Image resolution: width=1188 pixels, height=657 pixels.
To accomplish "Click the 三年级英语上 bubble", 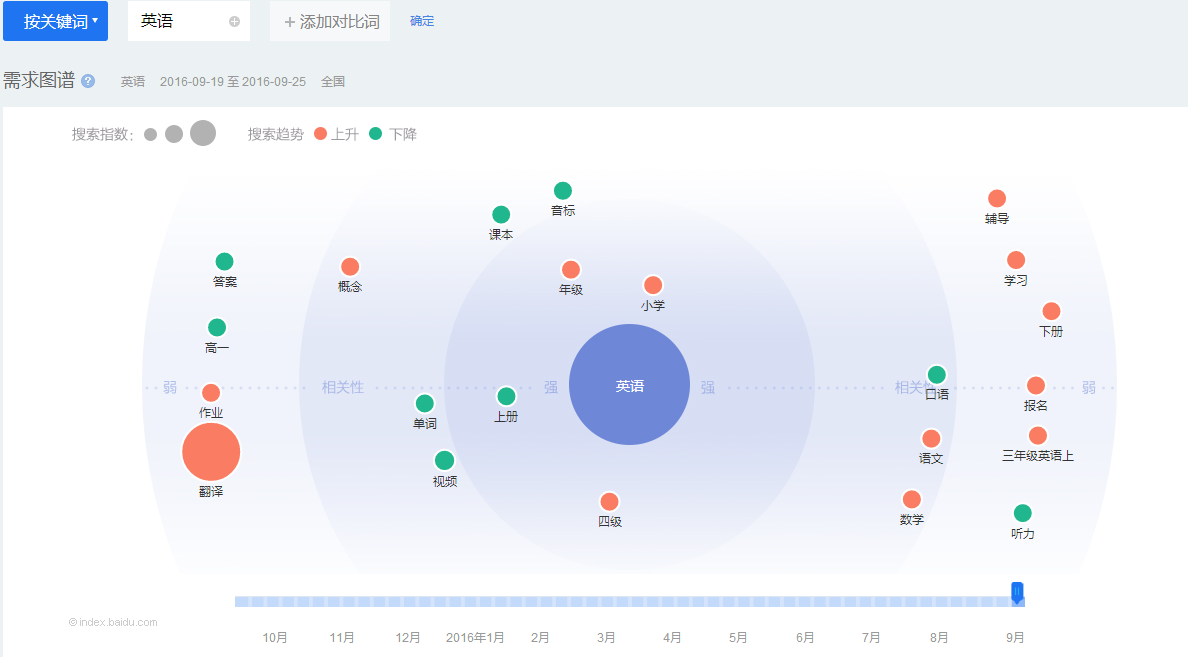I will point(1037,436).
